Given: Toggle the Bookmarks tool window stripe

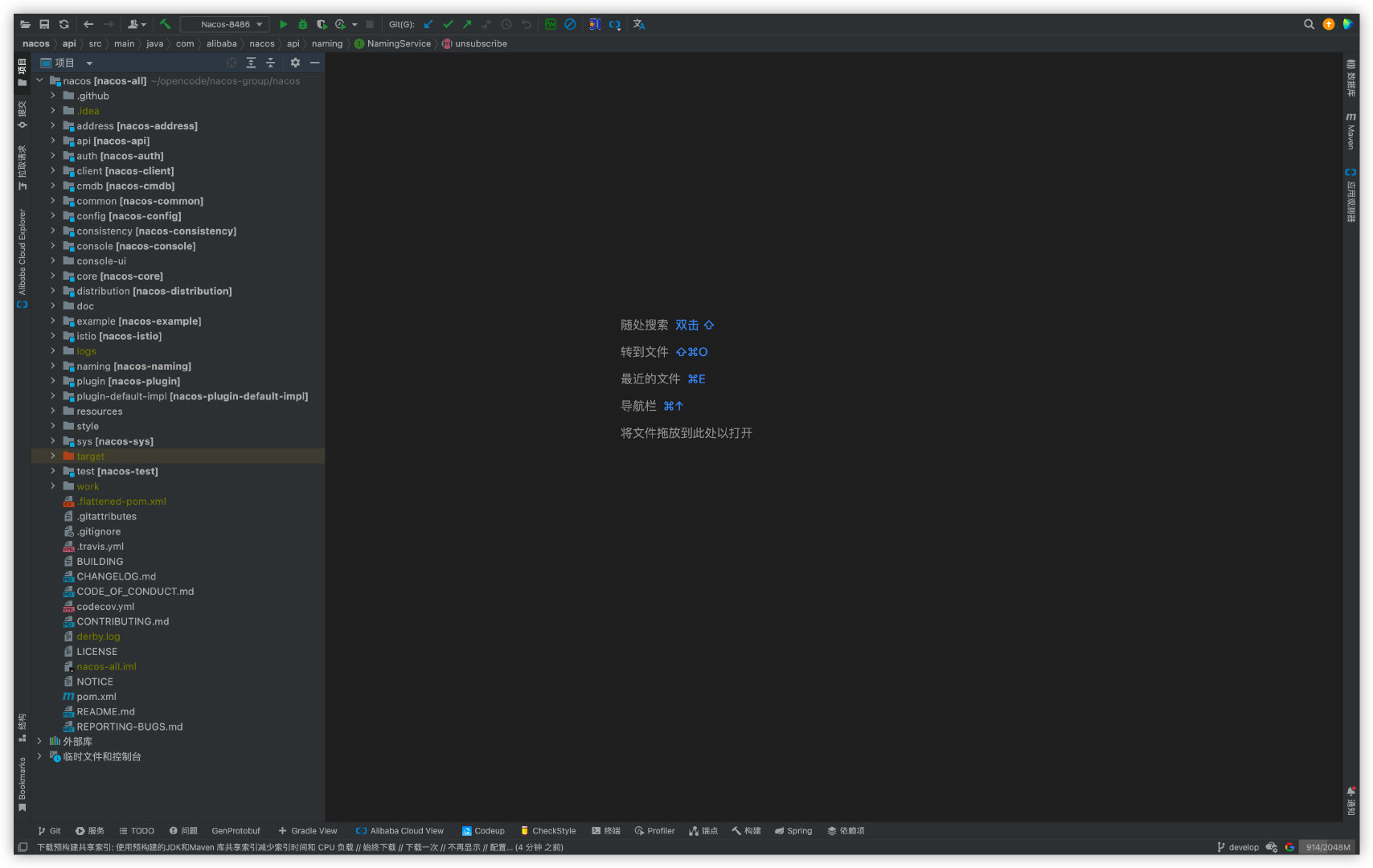Looking at the screenshot, I should click(22, 784).
